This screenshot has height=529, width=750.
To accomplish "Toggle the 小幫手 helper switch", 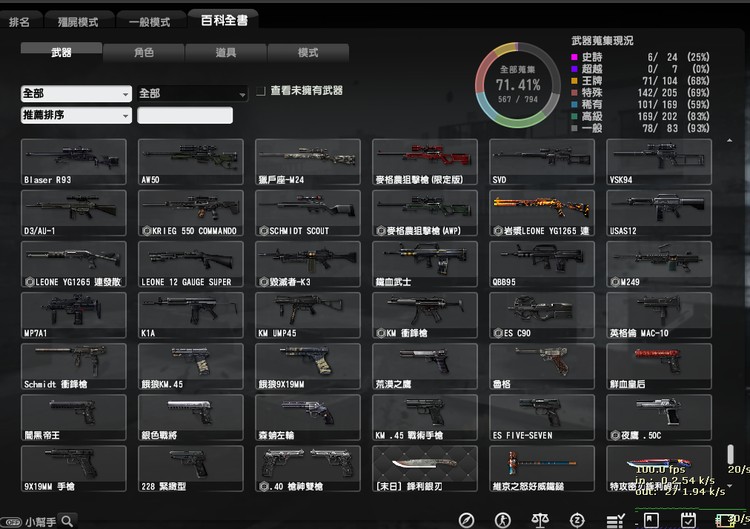I will coord(12,522).
